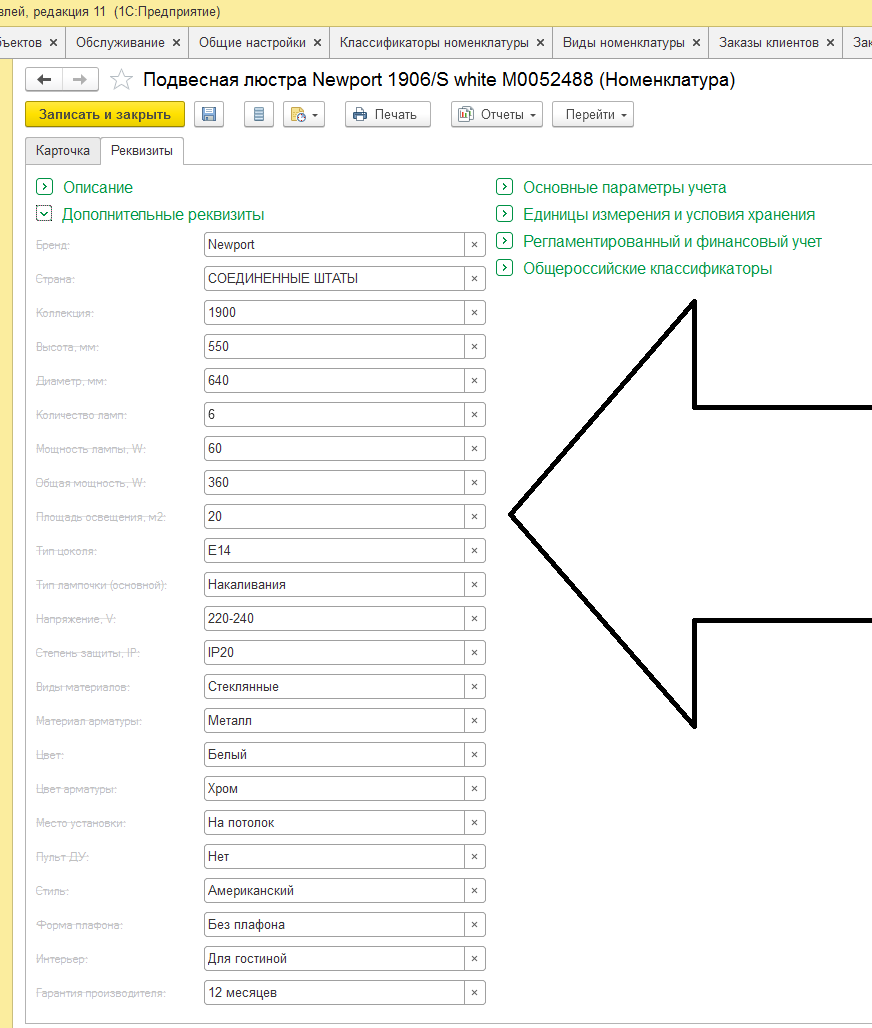Image resolution: width=872 pixels, height=1028 pixels.
Task: Click the Печать button
Action: 387,115
